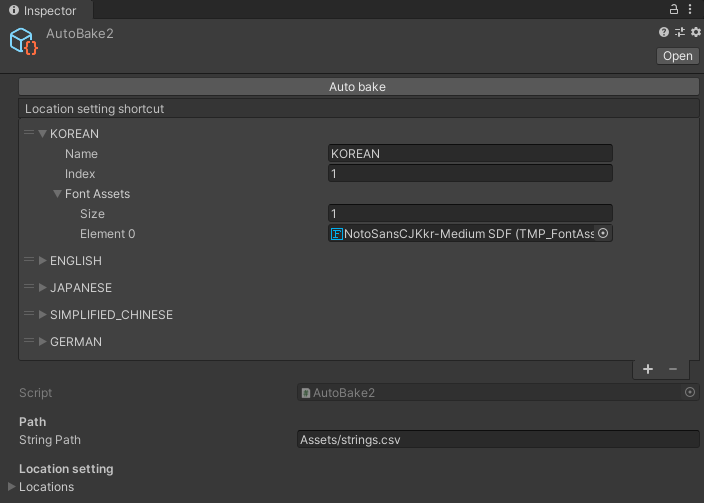Select the Location setting section header
This screenshot has width=704, height=503.
tap(66, 469)
